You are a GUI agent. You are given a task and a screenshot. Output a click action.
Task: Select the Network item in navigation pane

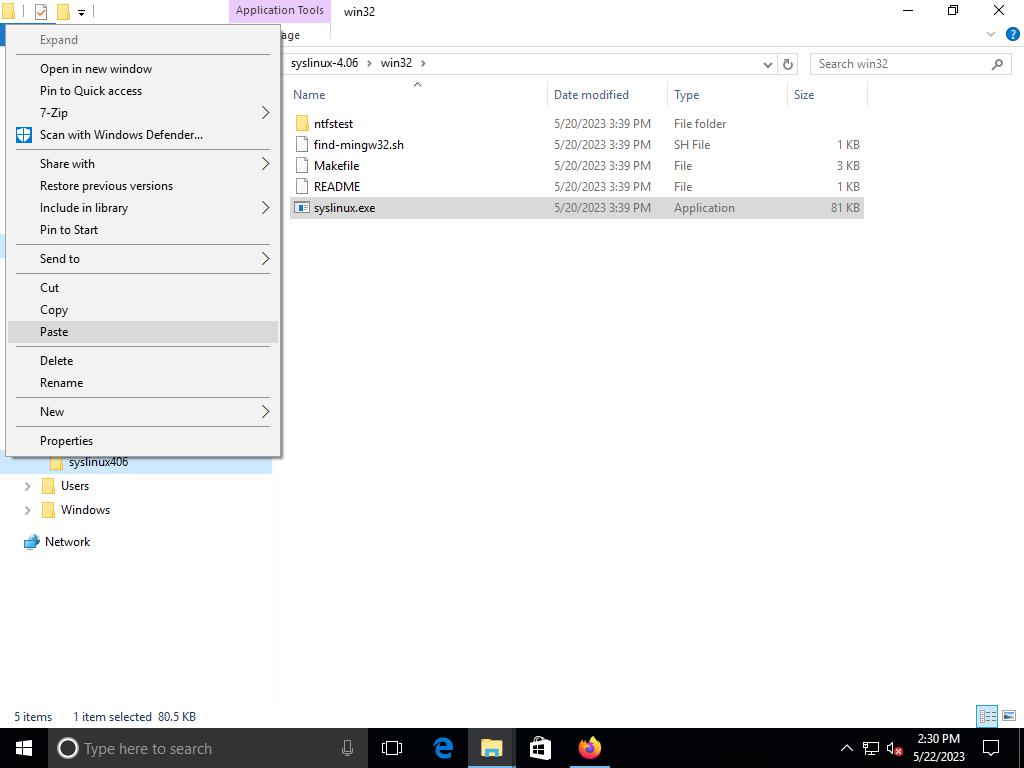(x=67, y=542)
